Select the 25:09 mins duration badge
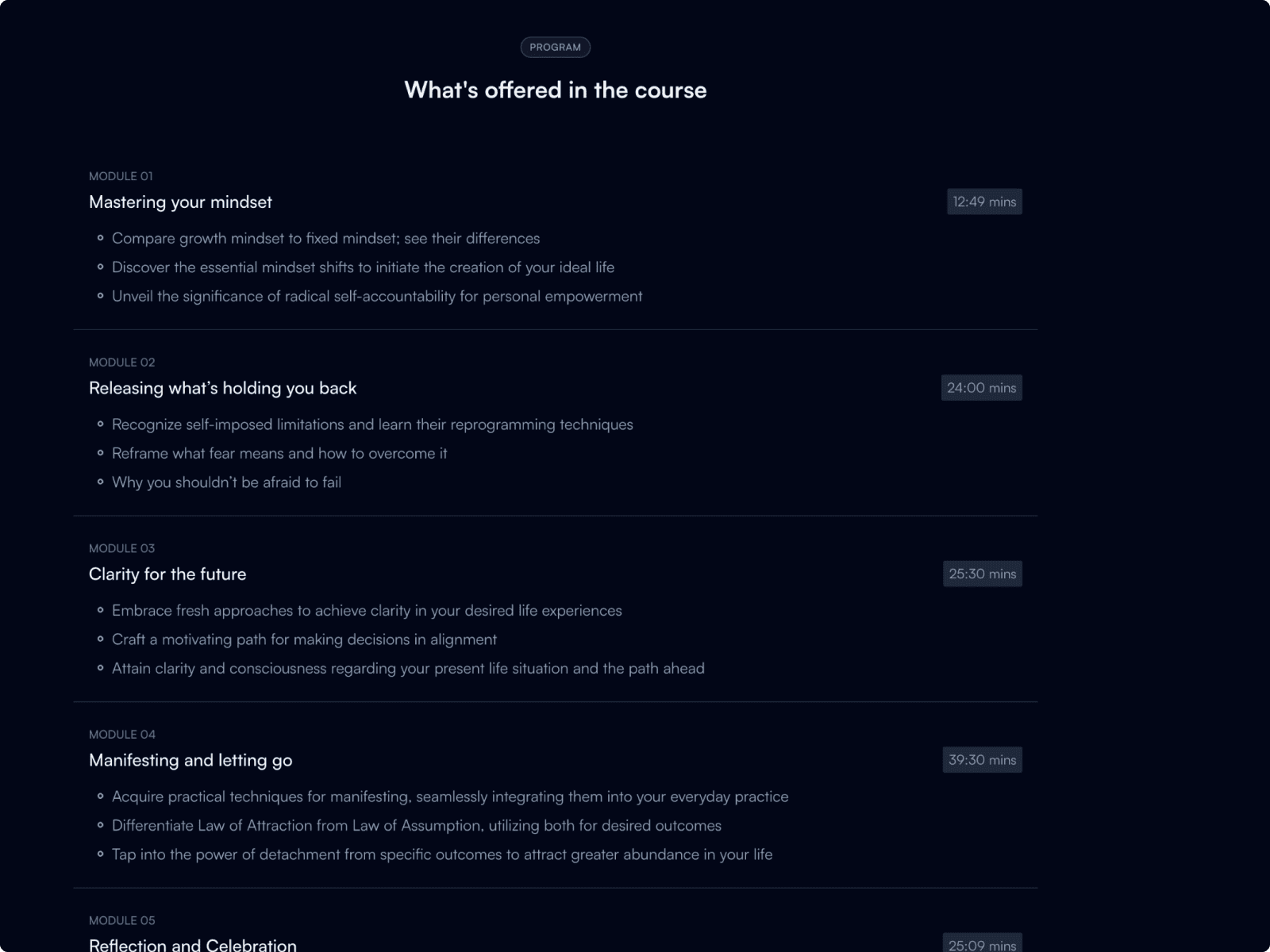Screen dimensions: 1270x952 [982, 944]
